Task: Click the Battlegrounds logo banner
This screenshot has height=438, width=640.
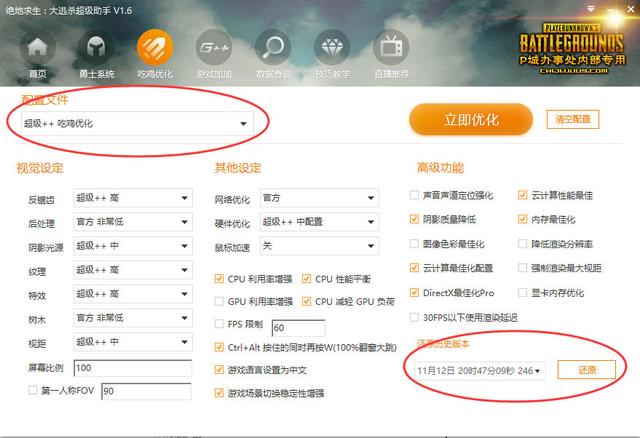Action: click(x=571, y=49)
